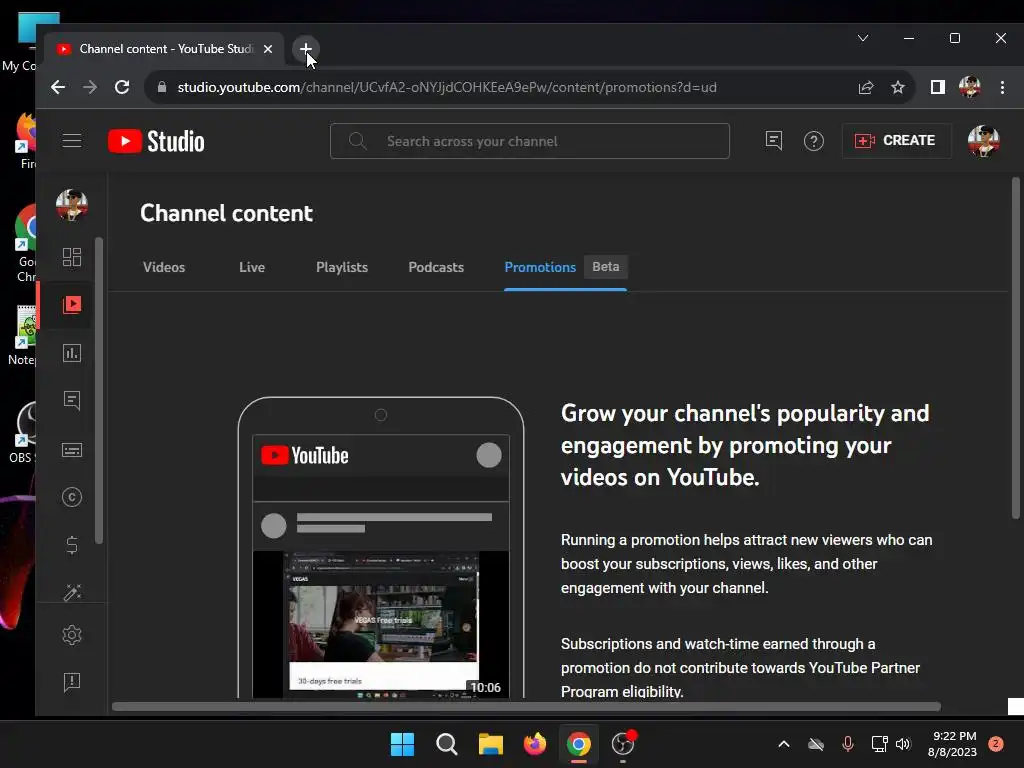Click the YouTube Studio logo
This screenshot has height=768, width=1024.
point(156,141)
